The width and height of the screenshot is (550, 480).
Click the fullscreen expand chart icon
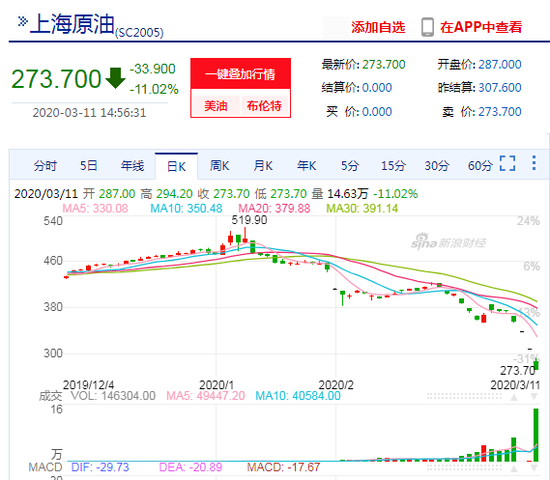tap(507, 163)
